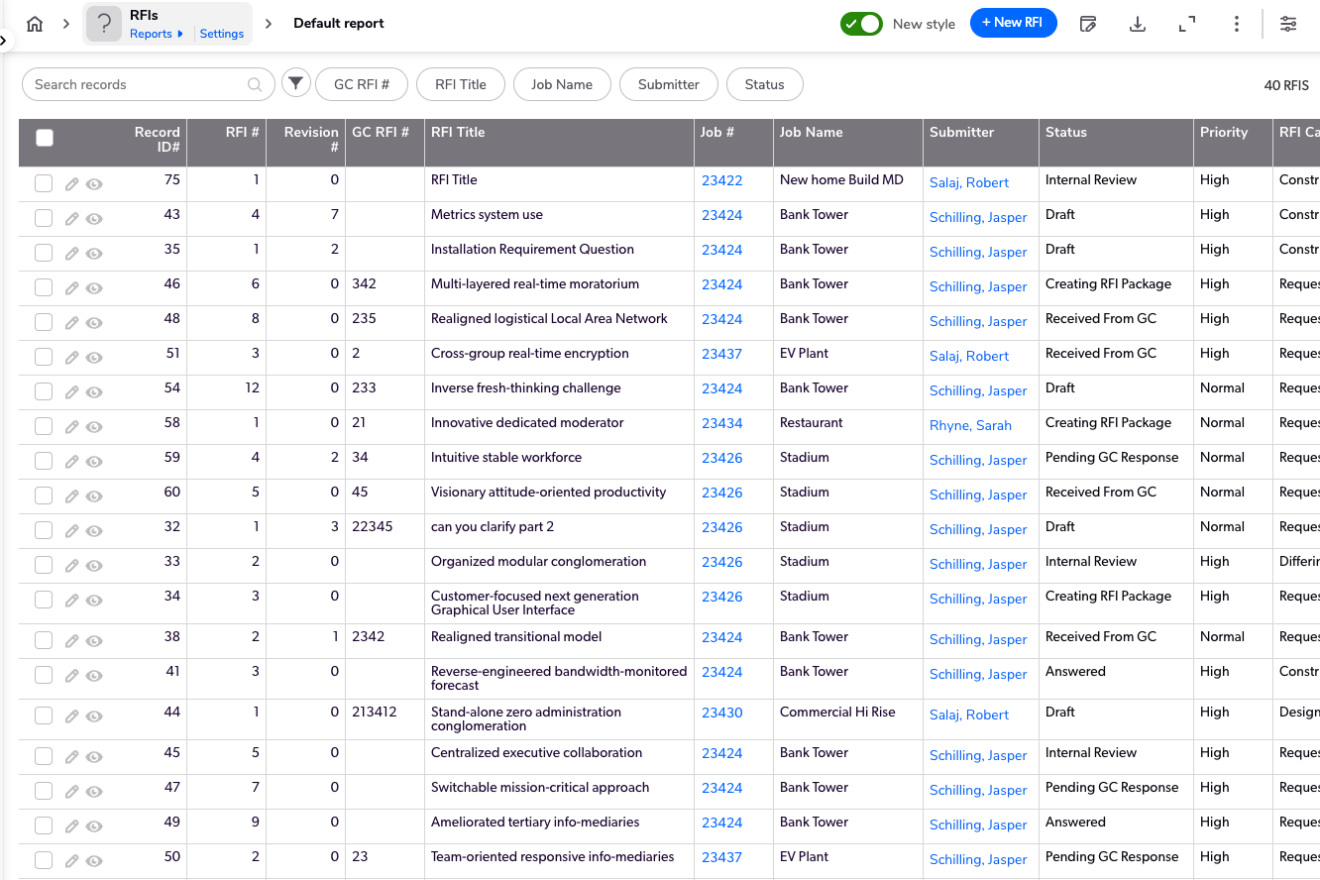Screen dimensions: 1320x880
Task: Toggle the New style switch
Action: click(861, 24)
